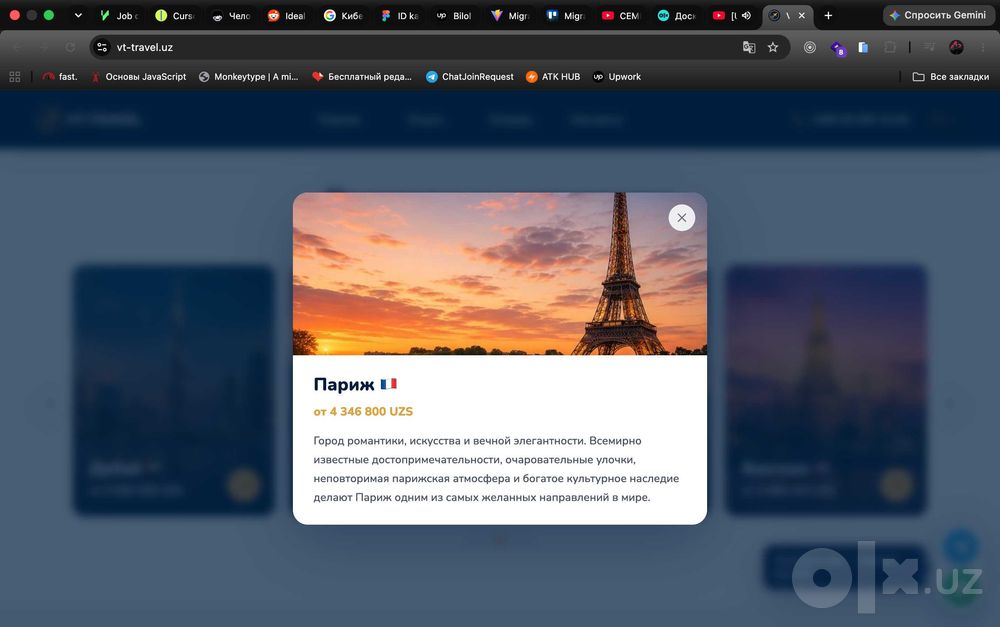The width and height of the screenshot is (1000, 627).
Task: Reload the vt-travel.uz page
Action: tap(70, 47)
